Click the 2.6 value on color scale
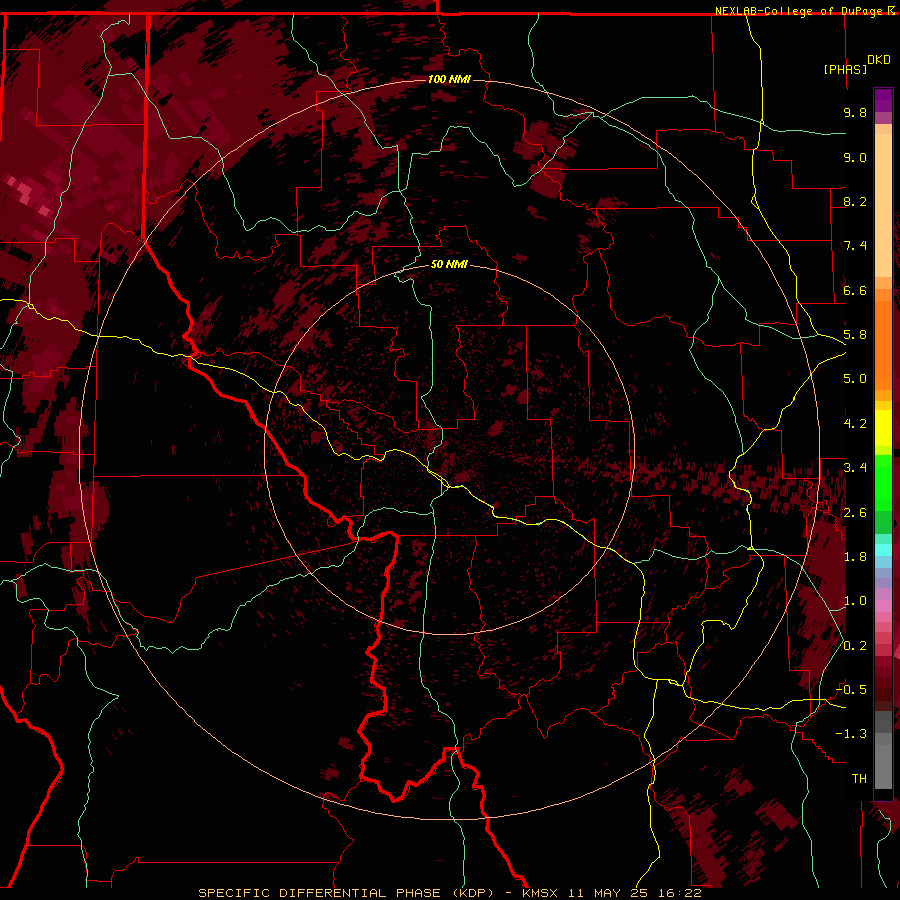Image resolution: width=900 pixels, height=900 pixels. [855, 513]
